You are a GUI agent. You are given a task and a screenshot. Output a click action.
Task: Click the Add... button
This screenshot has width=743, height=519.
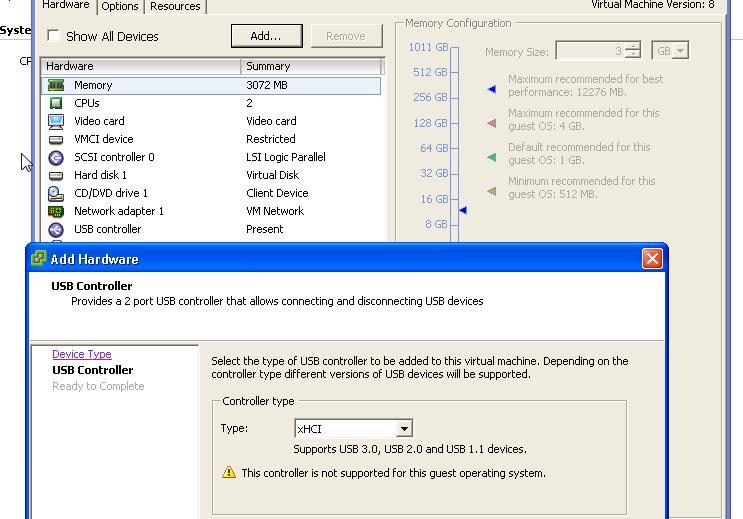(x=266, y=36)
